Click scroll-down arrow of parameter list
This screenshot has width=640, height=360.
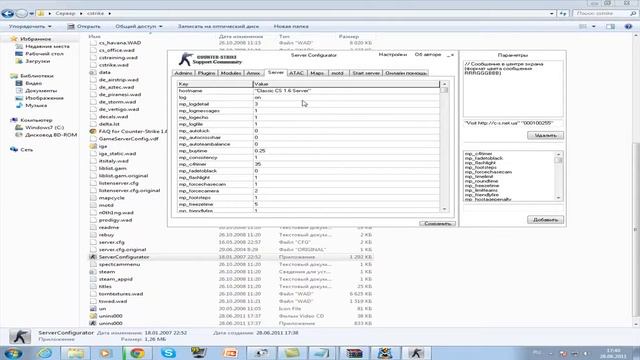(558, 198)
